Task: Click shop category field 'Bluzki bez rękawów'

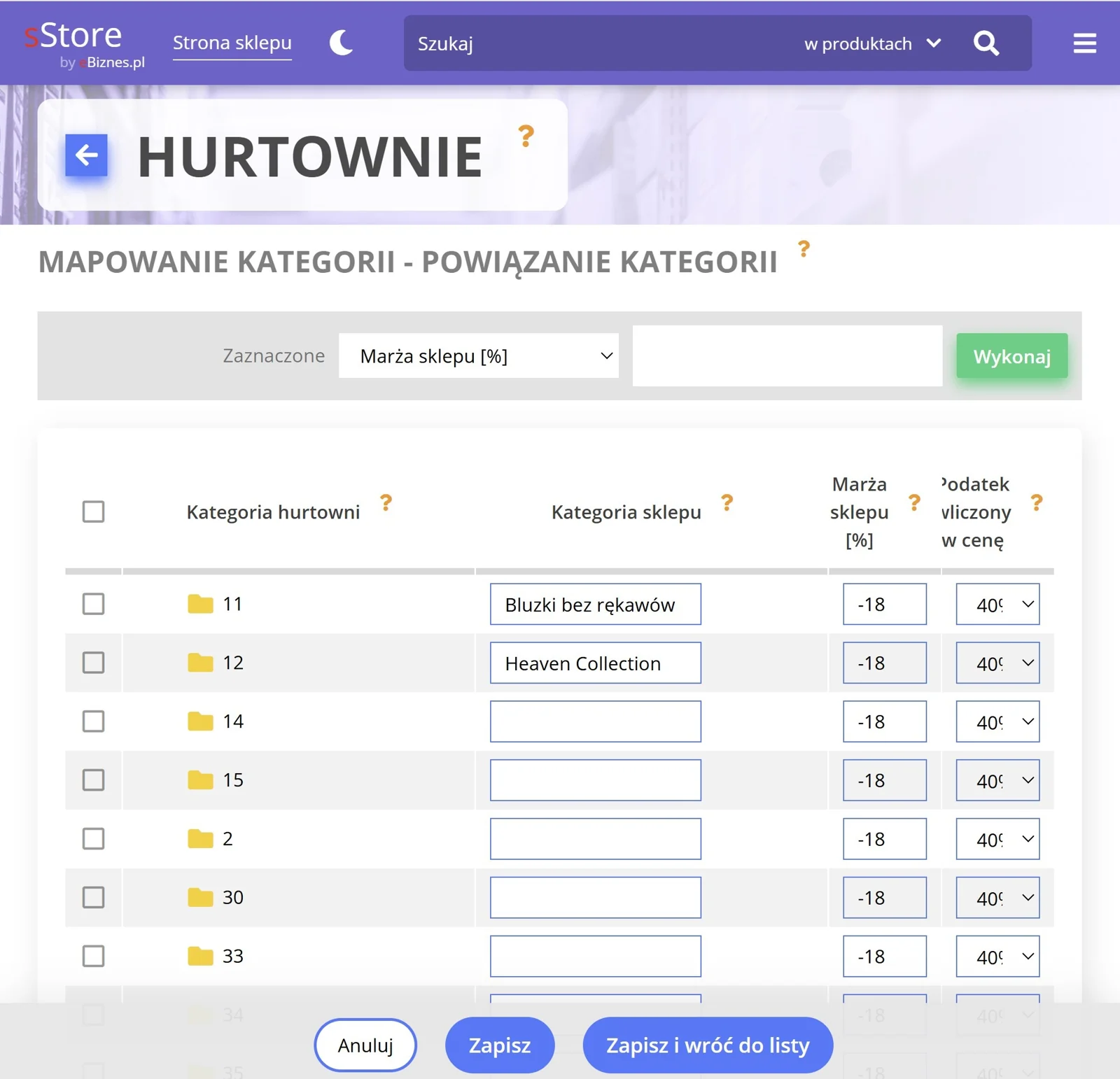Action: pyautogui.click(x=596, y=604)
